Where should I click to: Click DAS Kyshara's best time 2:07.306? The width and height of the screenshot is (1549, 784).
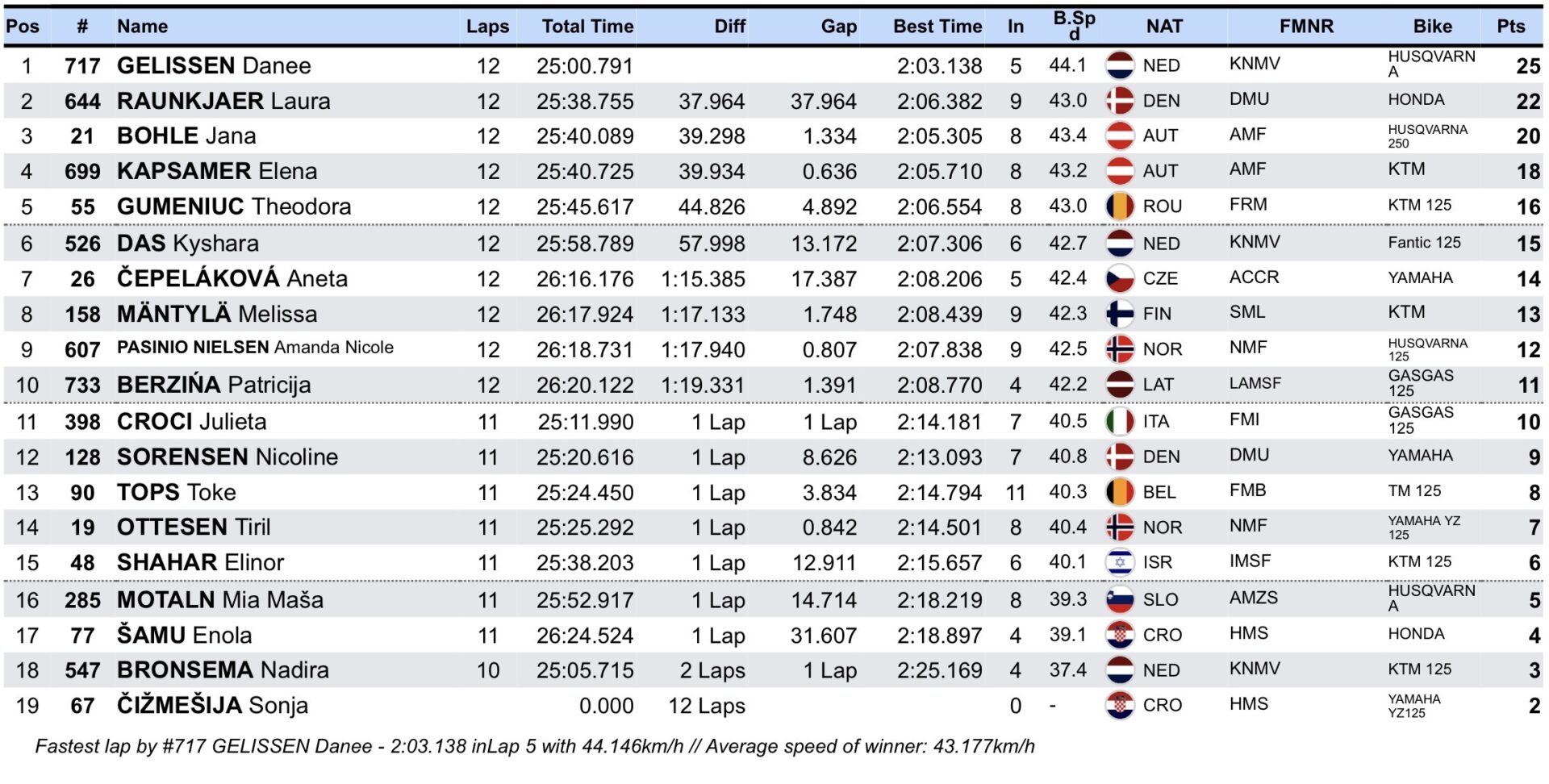[939, 244]
